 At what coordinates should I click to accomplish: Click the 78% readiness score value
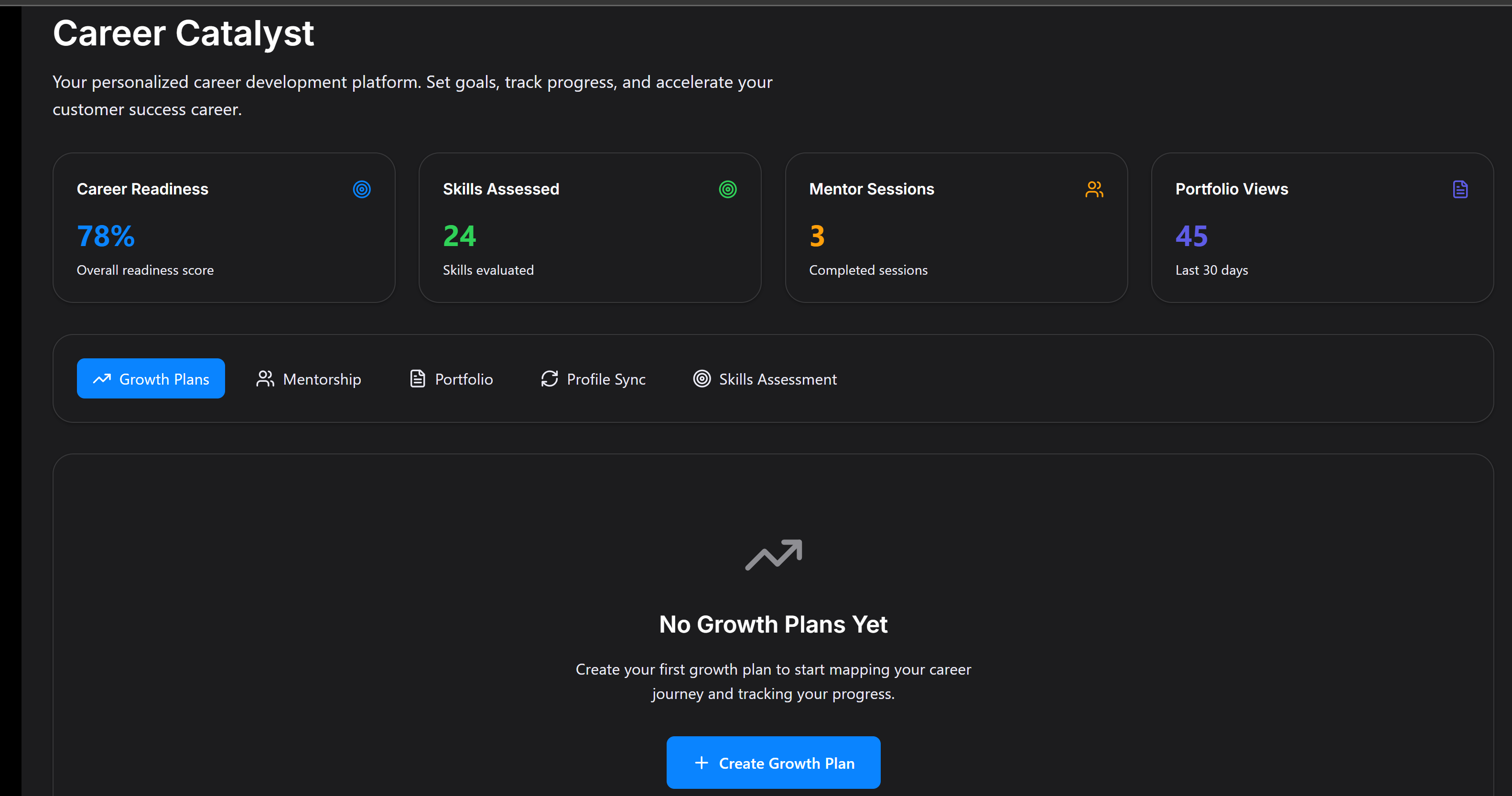point(106,236)
